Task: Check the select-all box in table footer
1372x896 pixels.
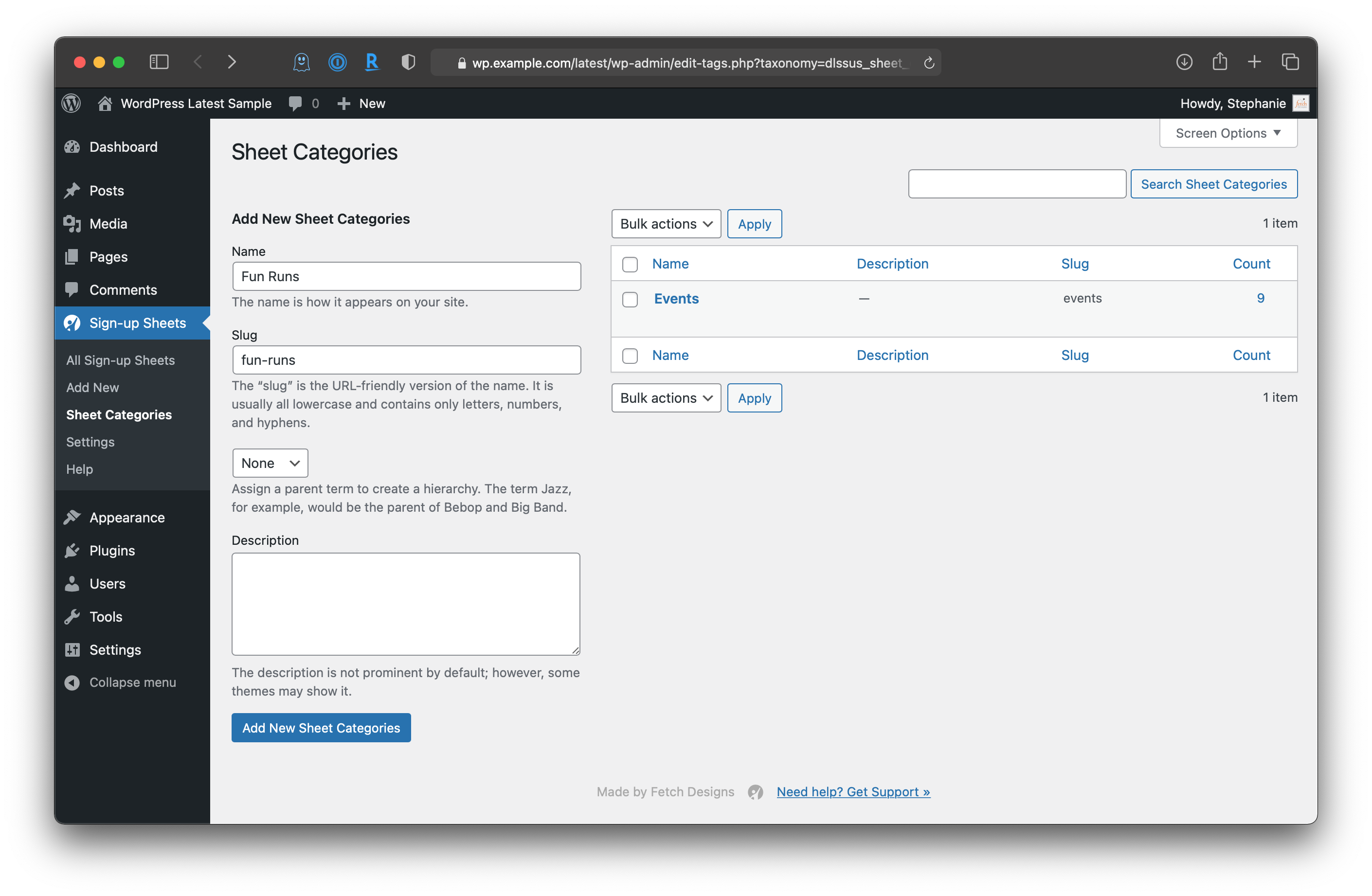Action: coord(630,356)
